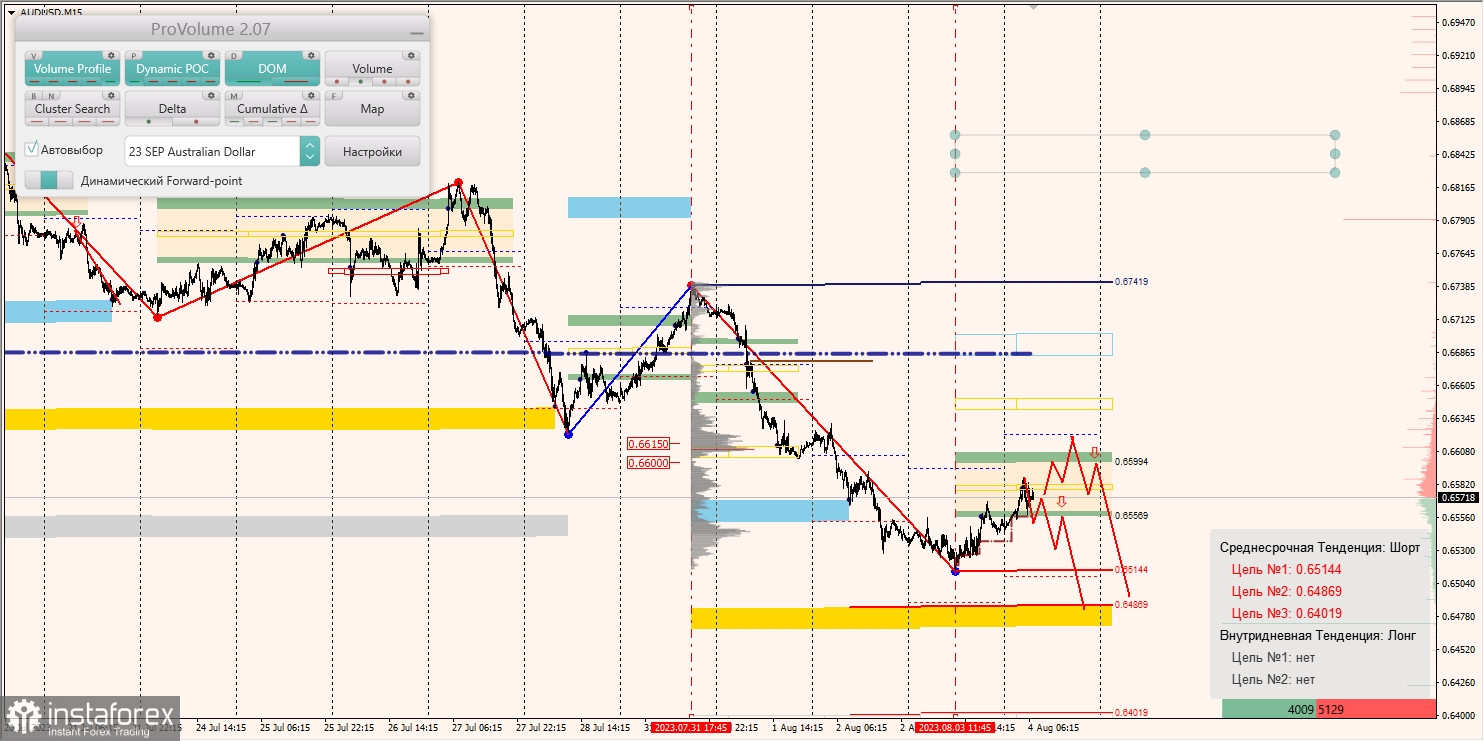
Task: Minimize the ProVolume 2.07 panel
Action: tap(416, 32)
